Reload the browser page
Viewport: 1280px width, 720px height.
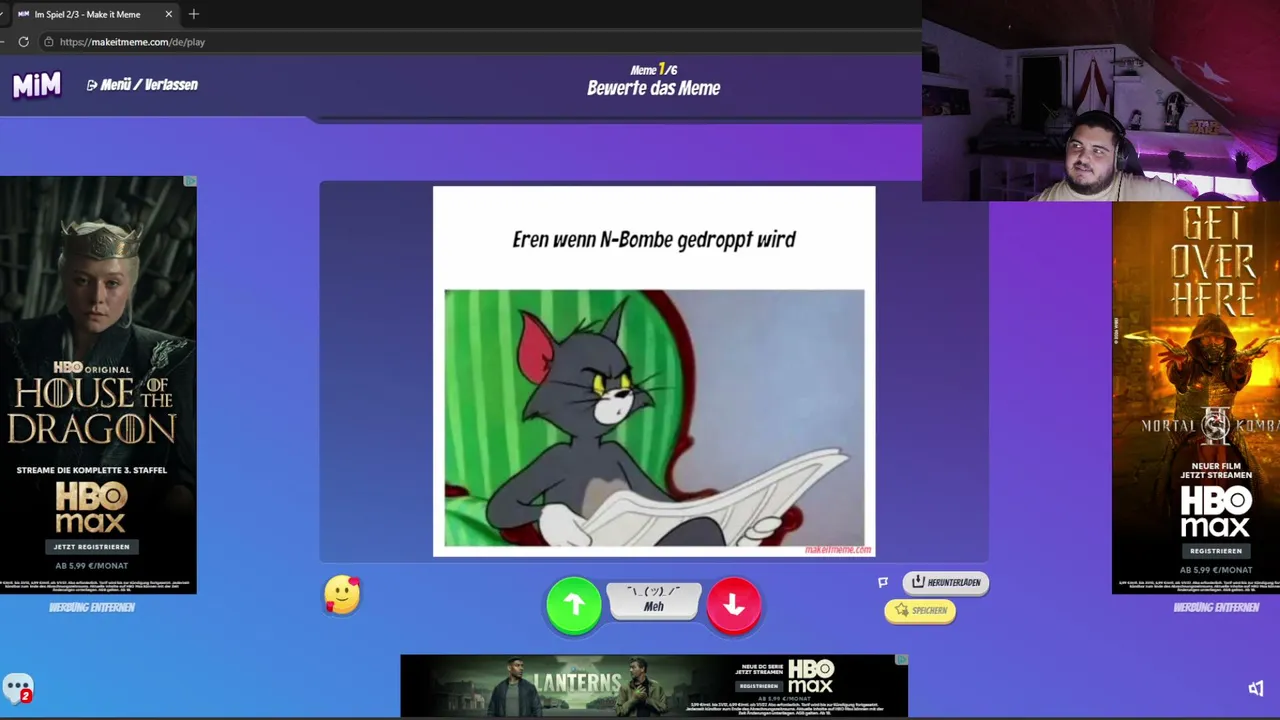tap(24, 42)
